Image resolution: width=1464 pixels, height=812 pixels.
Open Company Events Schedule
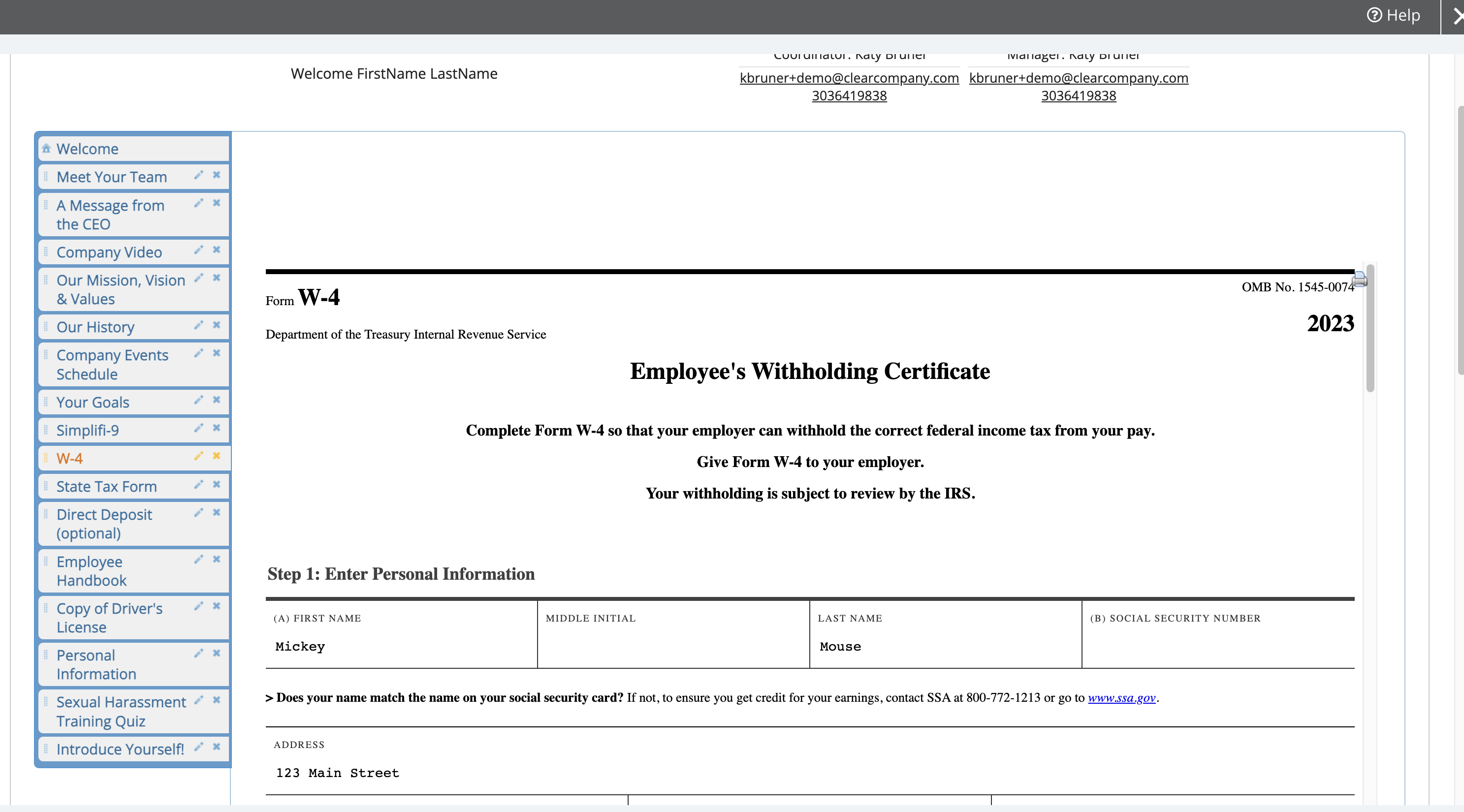click(112, 365)
